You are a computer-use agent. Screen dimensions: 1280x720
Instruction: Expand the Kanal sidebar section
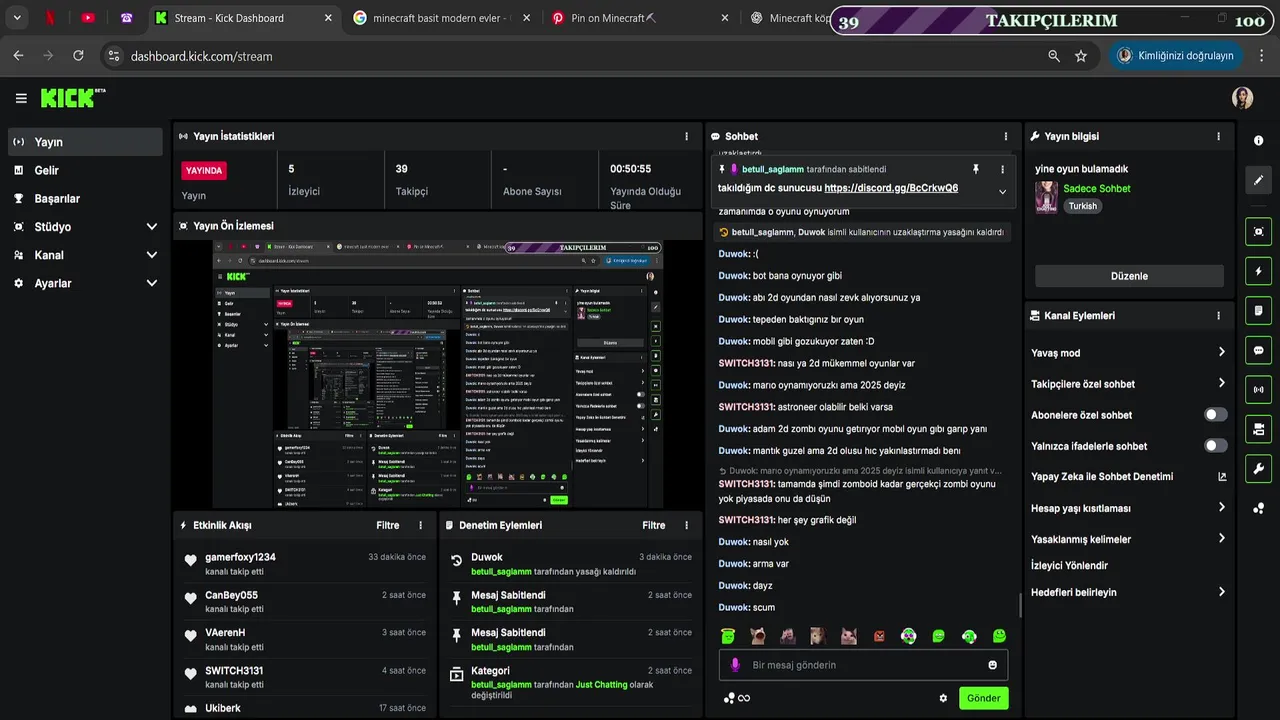152,255
